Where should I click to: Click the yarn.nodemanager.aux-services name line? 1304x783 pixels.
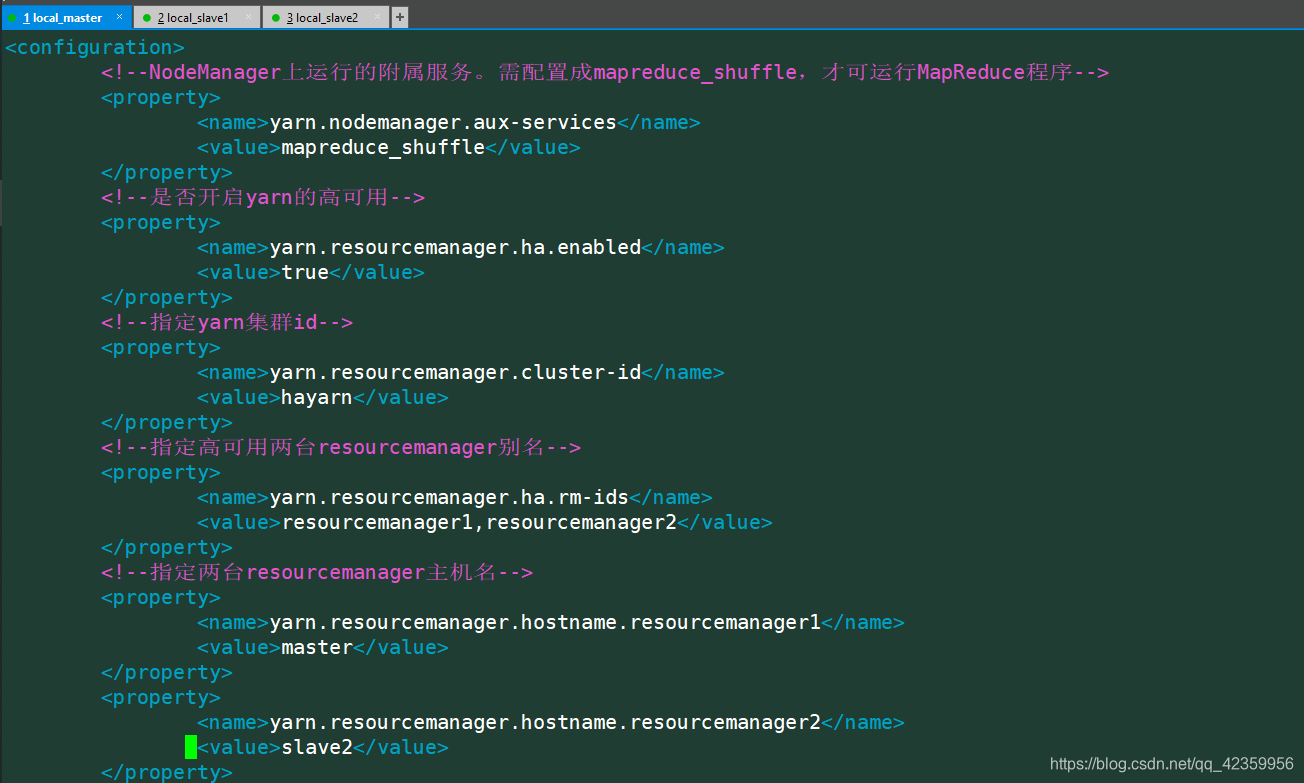(x=449, y=122)
